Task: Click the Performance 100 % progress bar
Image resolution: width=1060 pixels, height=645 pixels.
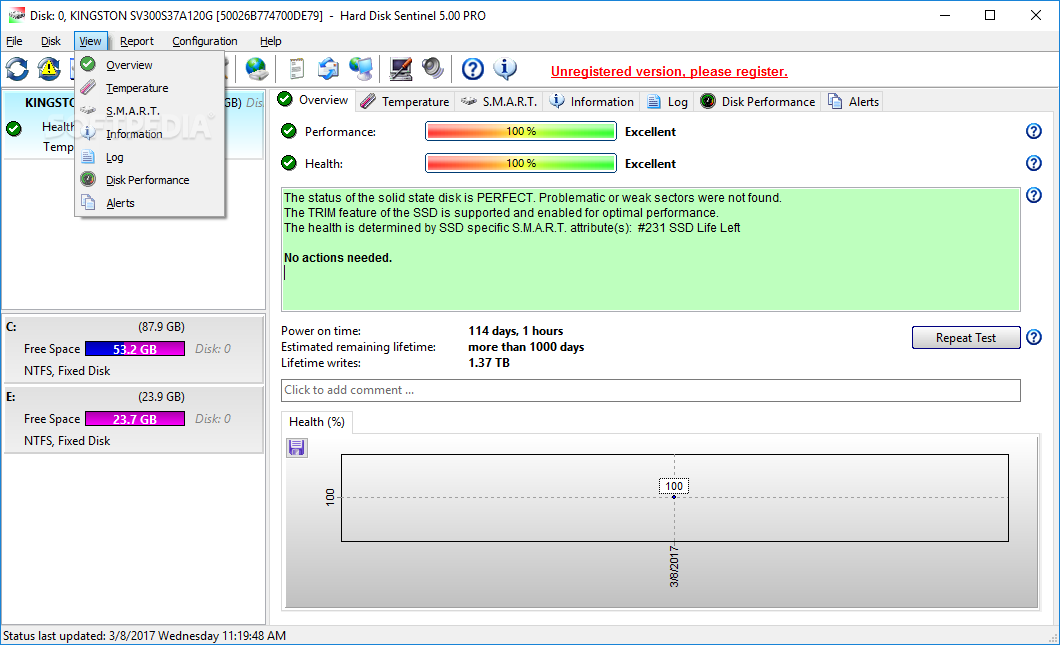Action: 521,131
